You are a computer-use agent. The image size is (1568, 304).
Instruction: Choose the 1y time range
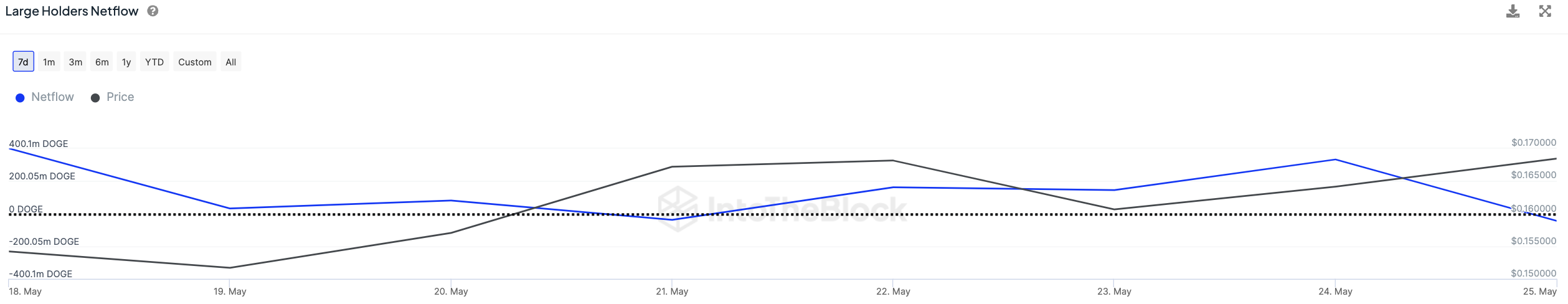pos(126,62)
